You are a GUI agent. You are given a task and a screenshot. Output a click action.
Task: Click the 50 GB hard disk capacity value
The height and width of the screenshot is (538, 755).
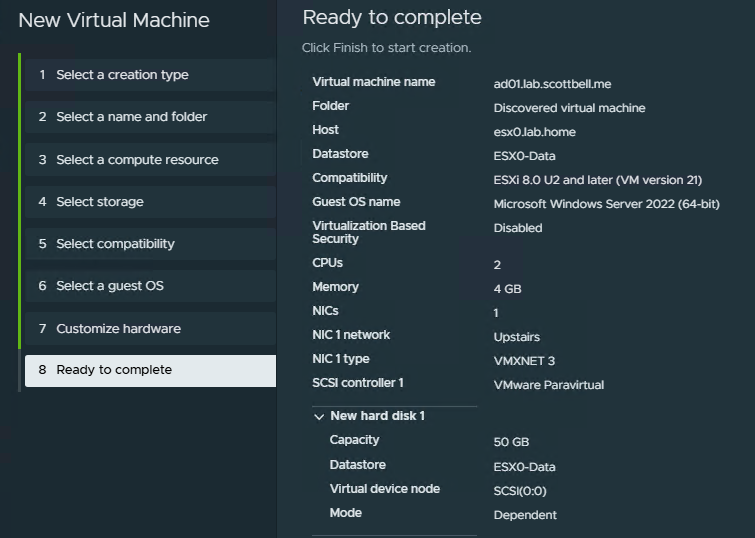(x=511, y=442)
